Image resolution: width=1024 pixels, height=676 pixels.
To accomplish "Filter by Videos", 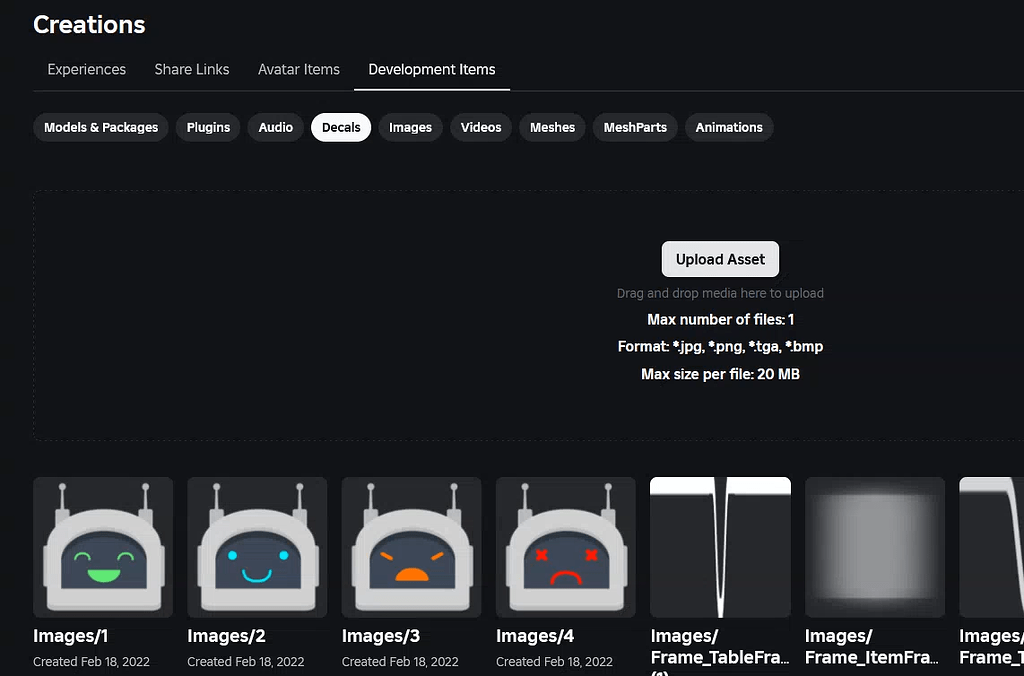I will pyautogui.click(x=480, y=127).
